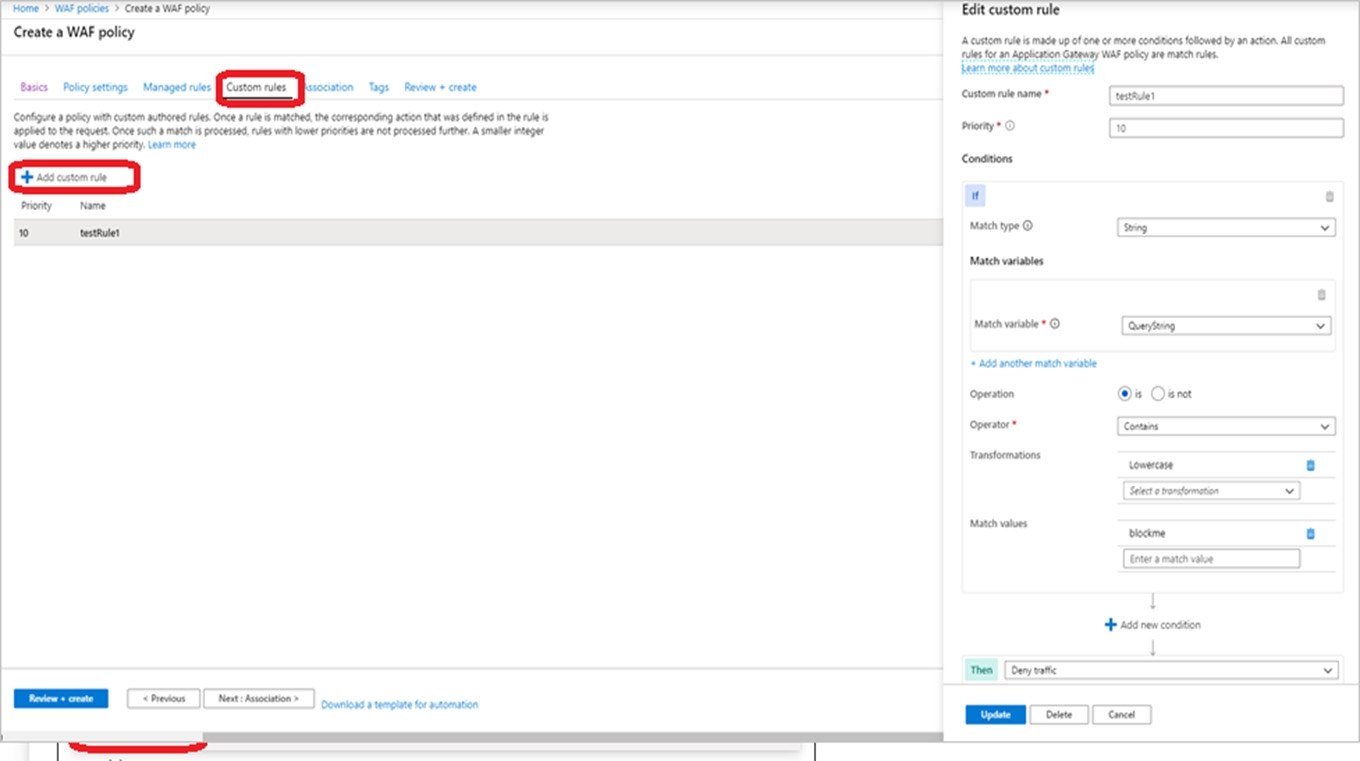The height and width of the screenshot is (761, 1360).
Task: Expand the Operator Contains dropdown
Action: 1225,426
